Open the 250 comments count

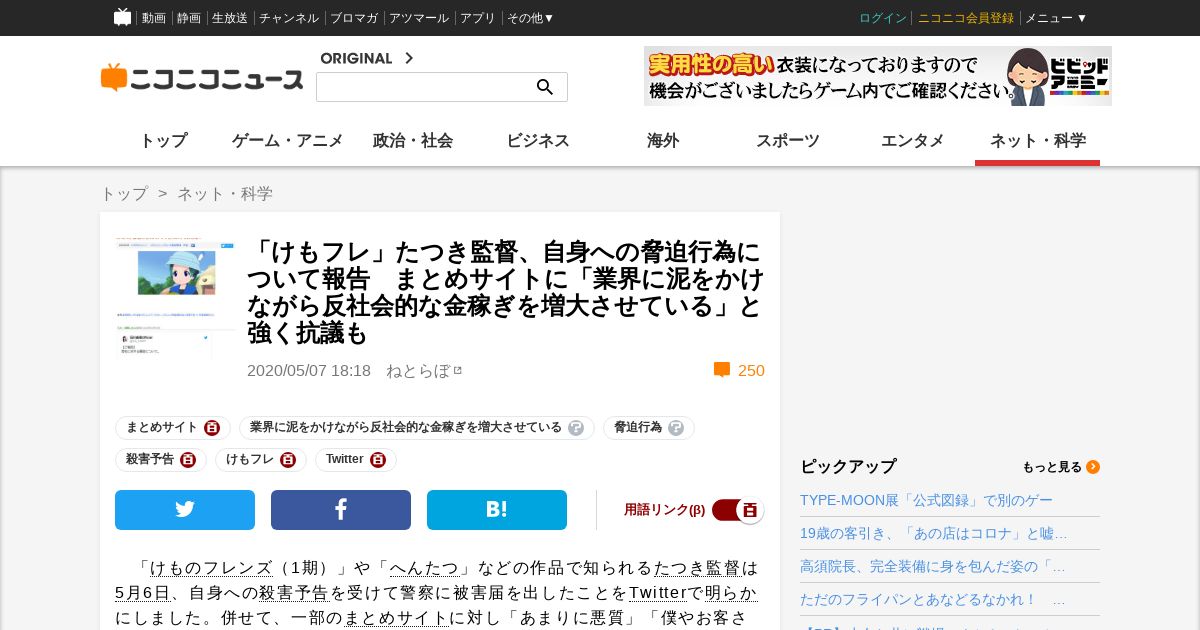coord(751,371)
